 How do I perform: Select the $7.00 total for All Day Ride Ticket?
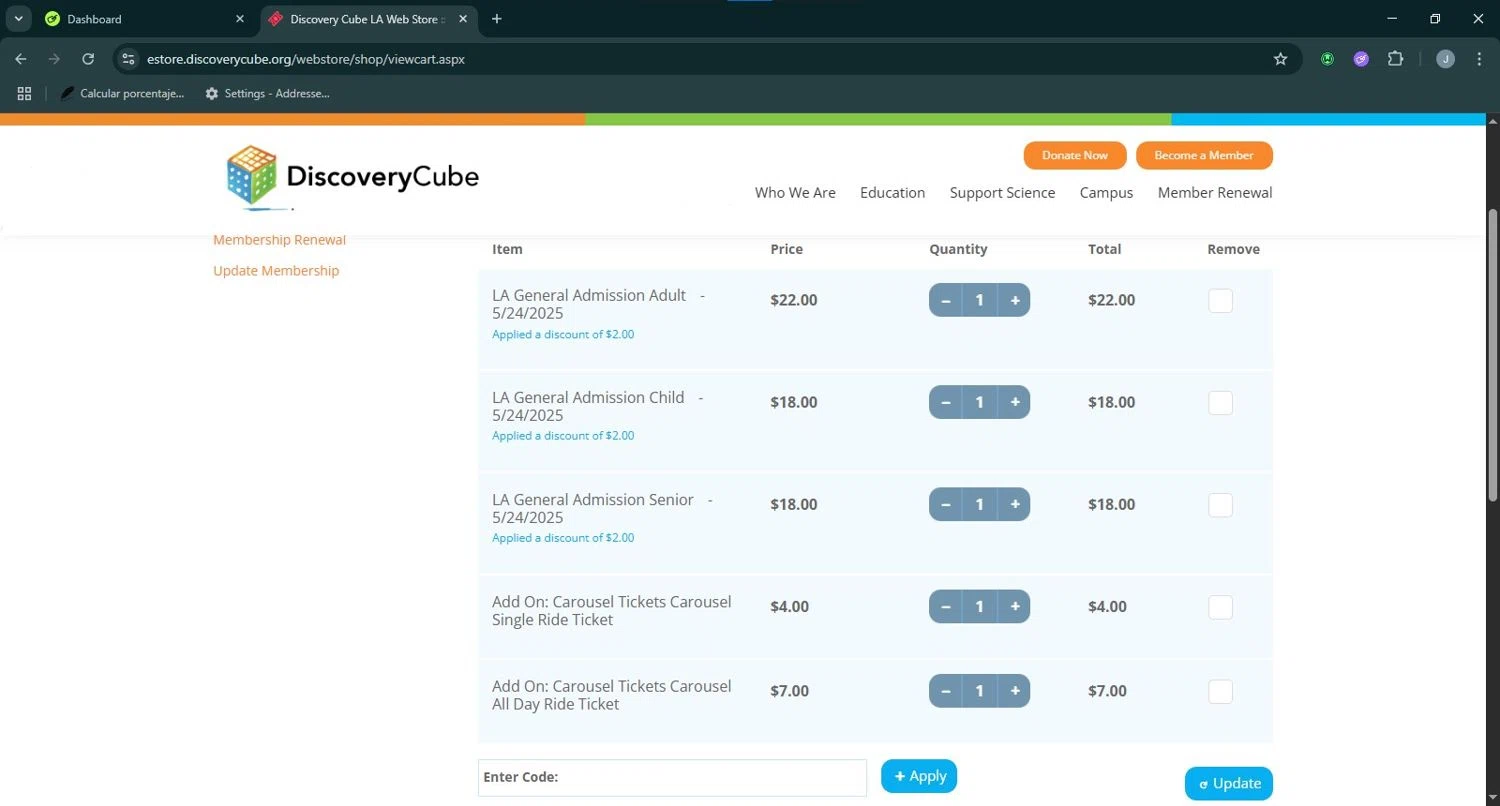(1107, 691)
